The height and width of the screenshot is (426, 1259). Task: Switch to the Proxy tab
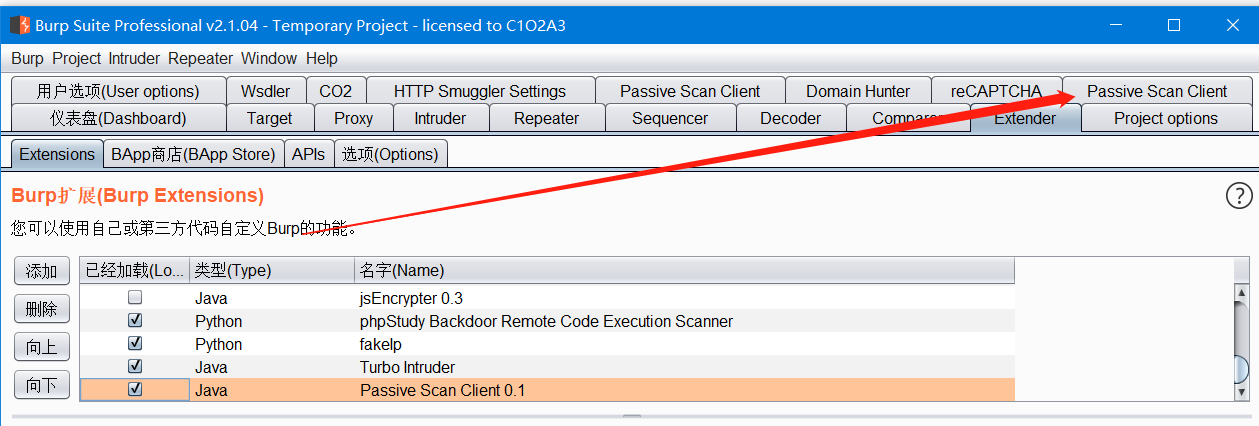click(x=353, y=118)
